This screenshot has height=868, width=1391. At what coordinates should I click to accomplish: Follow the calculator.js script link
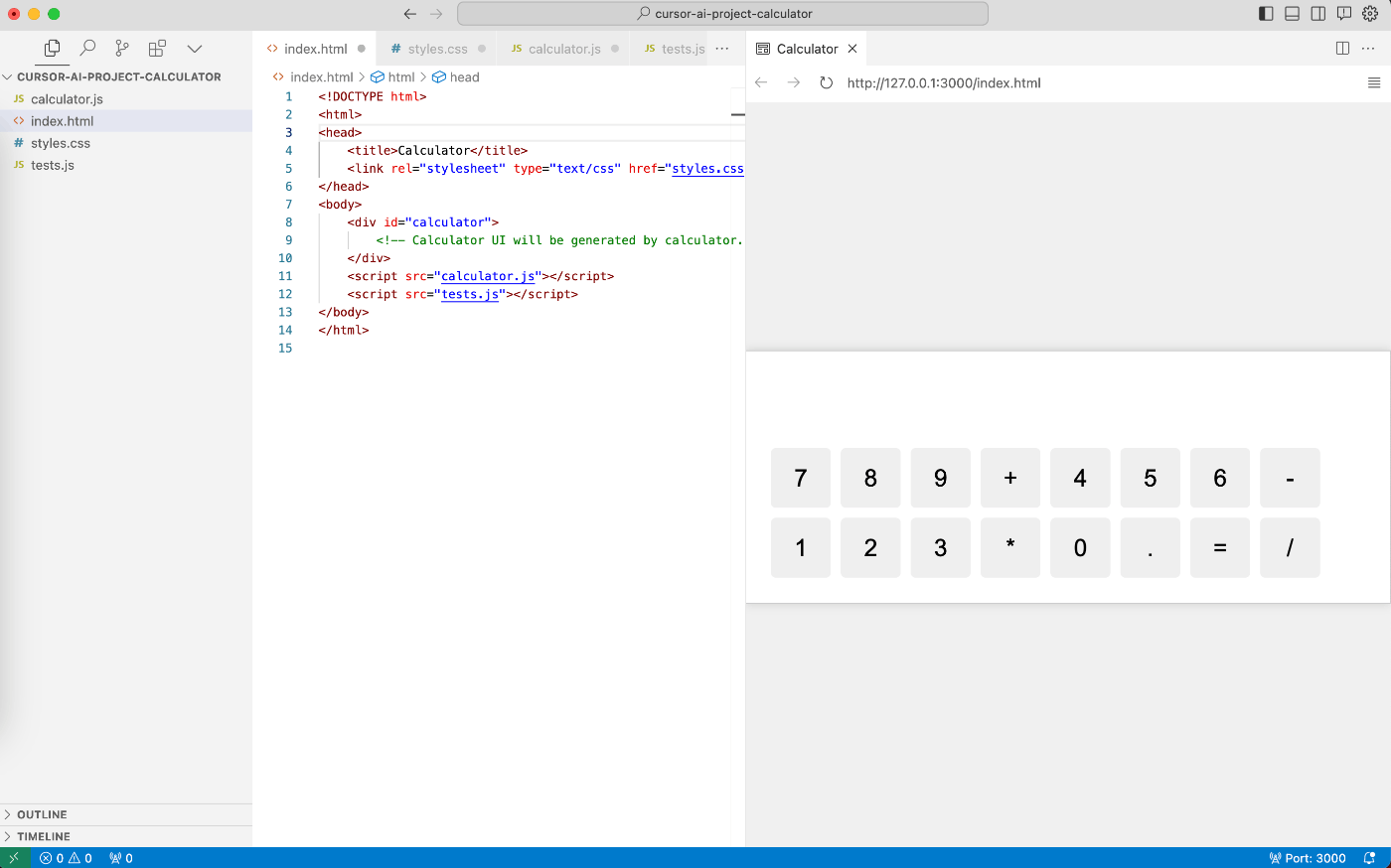[488, 276]
